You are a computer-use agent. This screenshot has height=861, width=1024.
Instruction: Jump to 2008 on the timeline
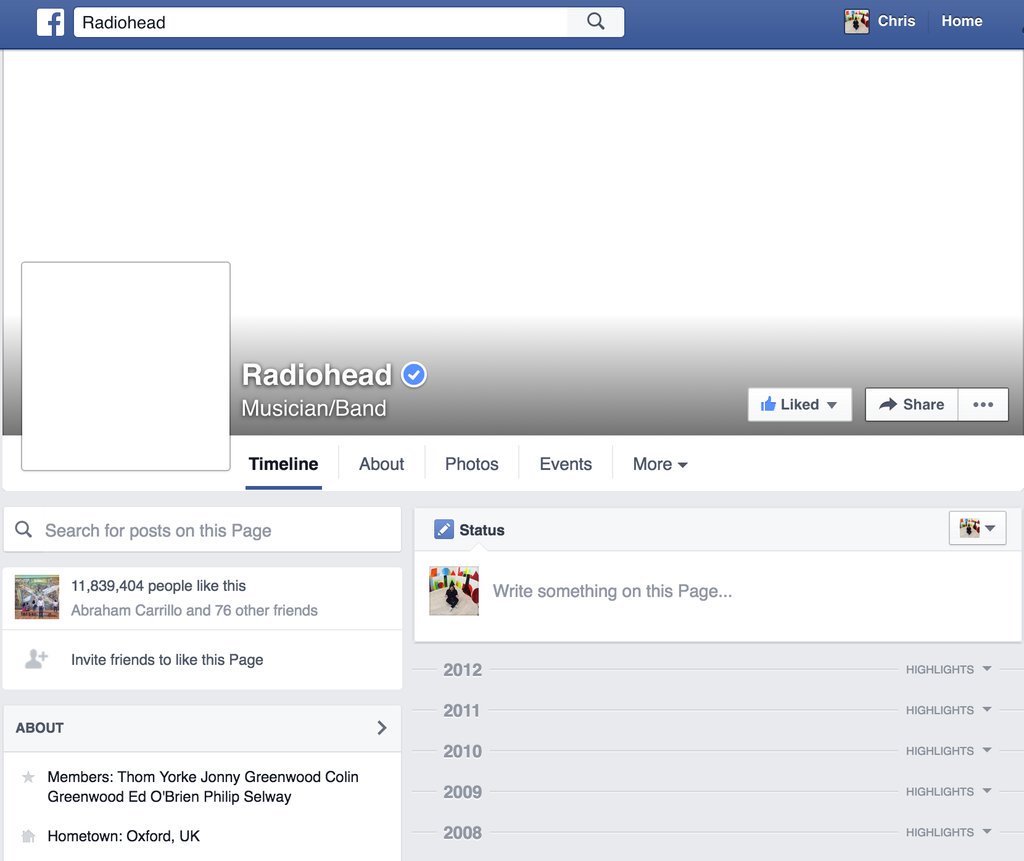point(462,832)
